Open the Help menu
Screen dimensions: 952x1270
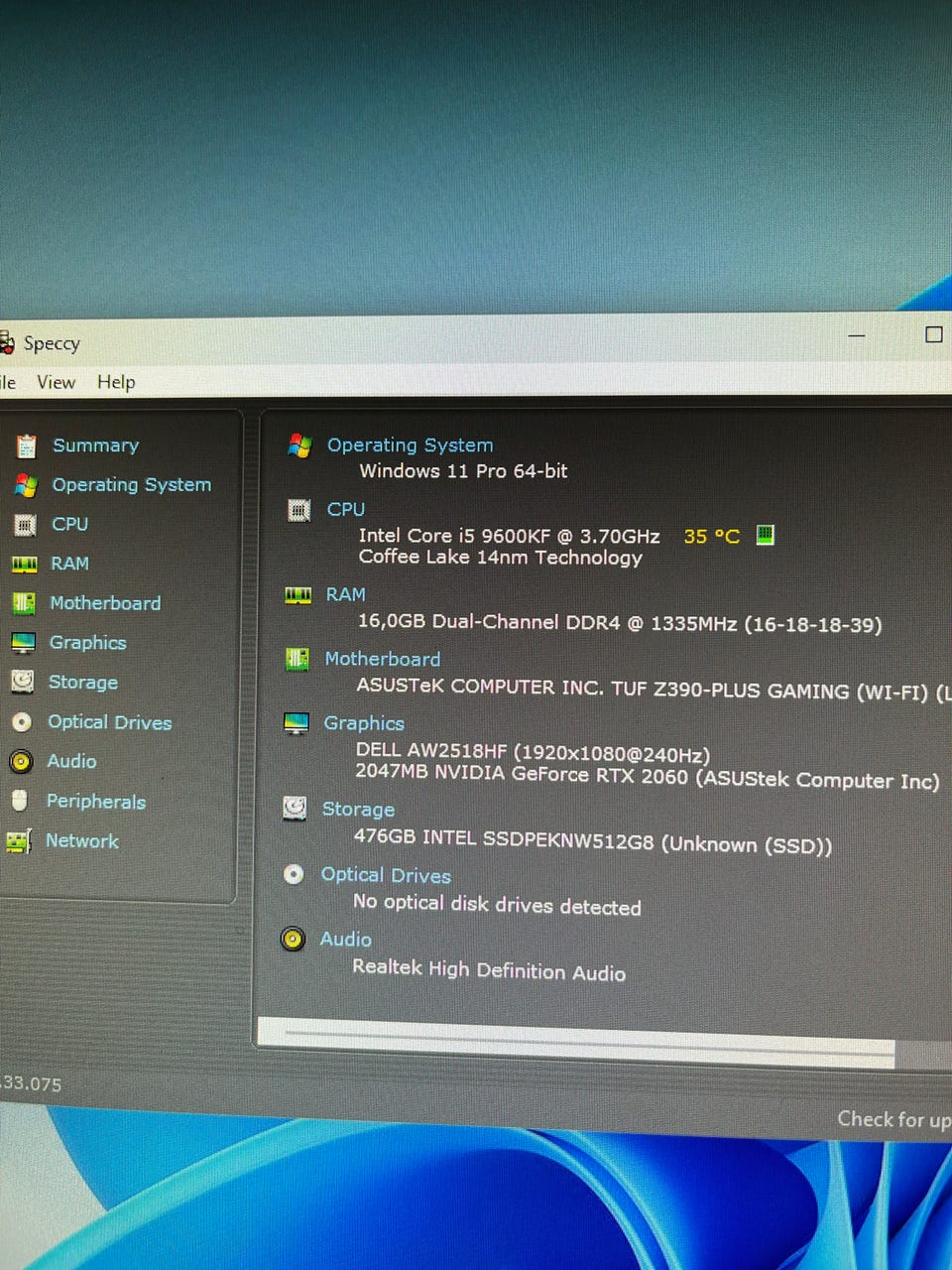[116, 382]
